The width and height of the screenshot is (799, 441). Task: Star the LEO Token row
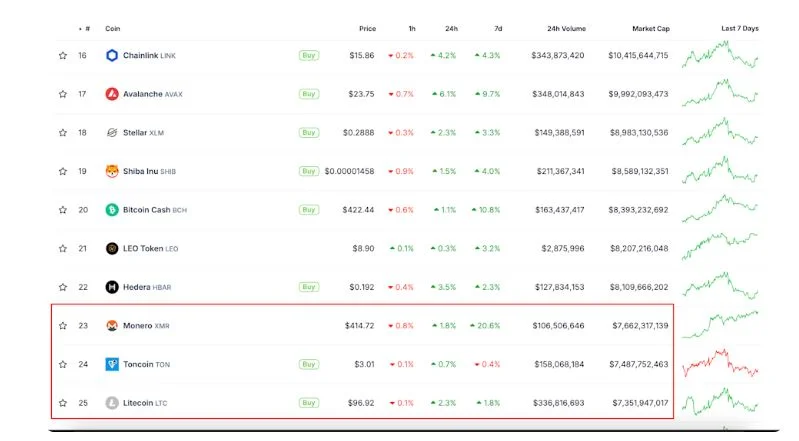pos(63,249)
